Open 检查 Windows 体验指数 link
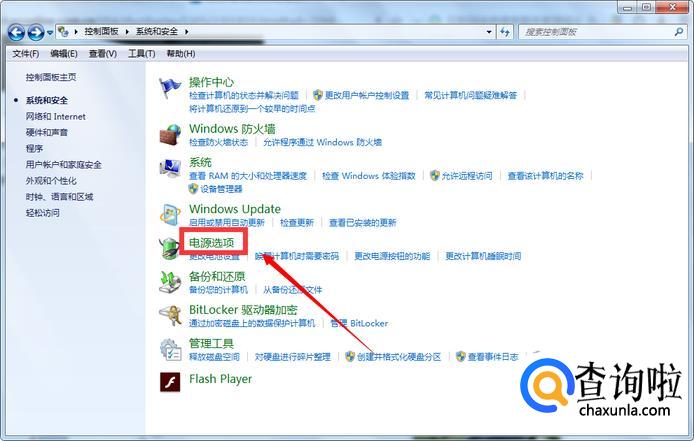Image resolution: width=694 pixels, height=441 pixels. [x=369, y=176]
